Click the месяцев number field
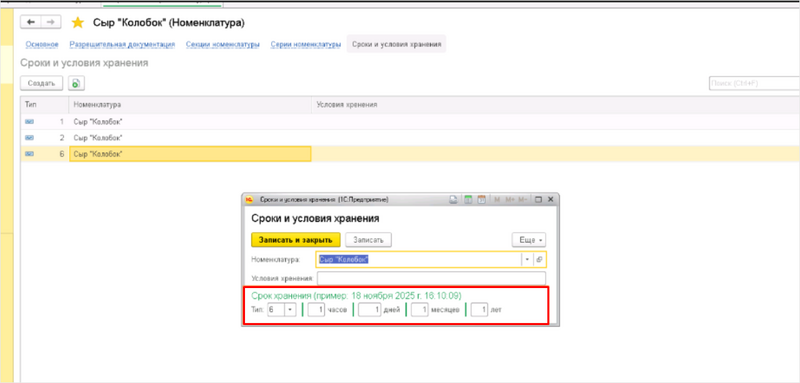 (419, 310)
